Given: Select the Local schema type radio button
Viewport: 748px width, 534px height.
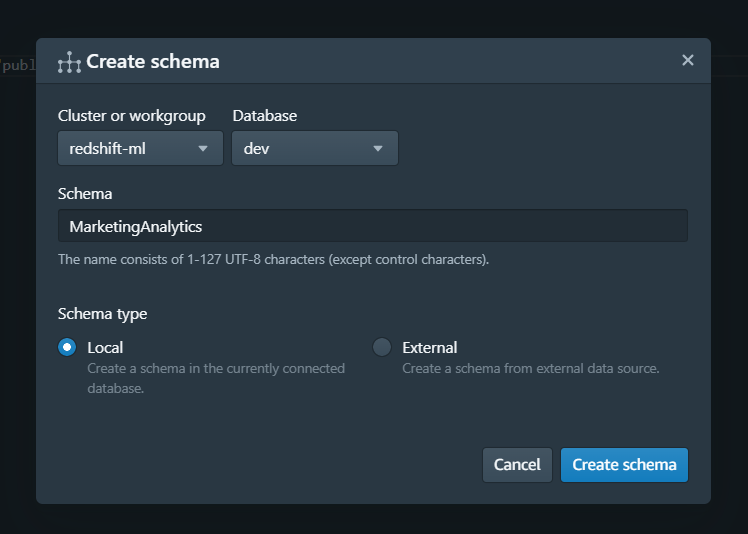Looking at the screenshot, I should [67, 347].
